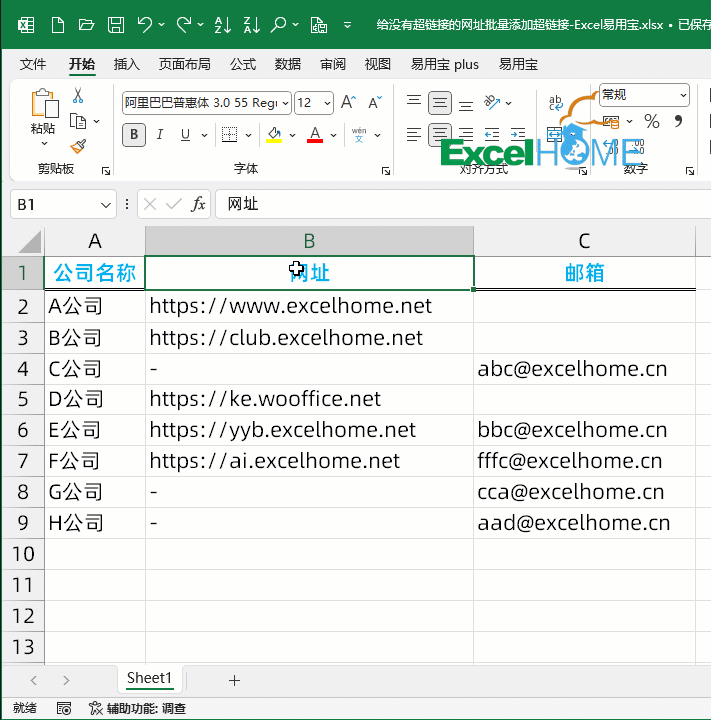This screenshot has width=711, height=720.
Task: Toggle Middle Align
Action: pyautogui.click(x=440, y=103)
